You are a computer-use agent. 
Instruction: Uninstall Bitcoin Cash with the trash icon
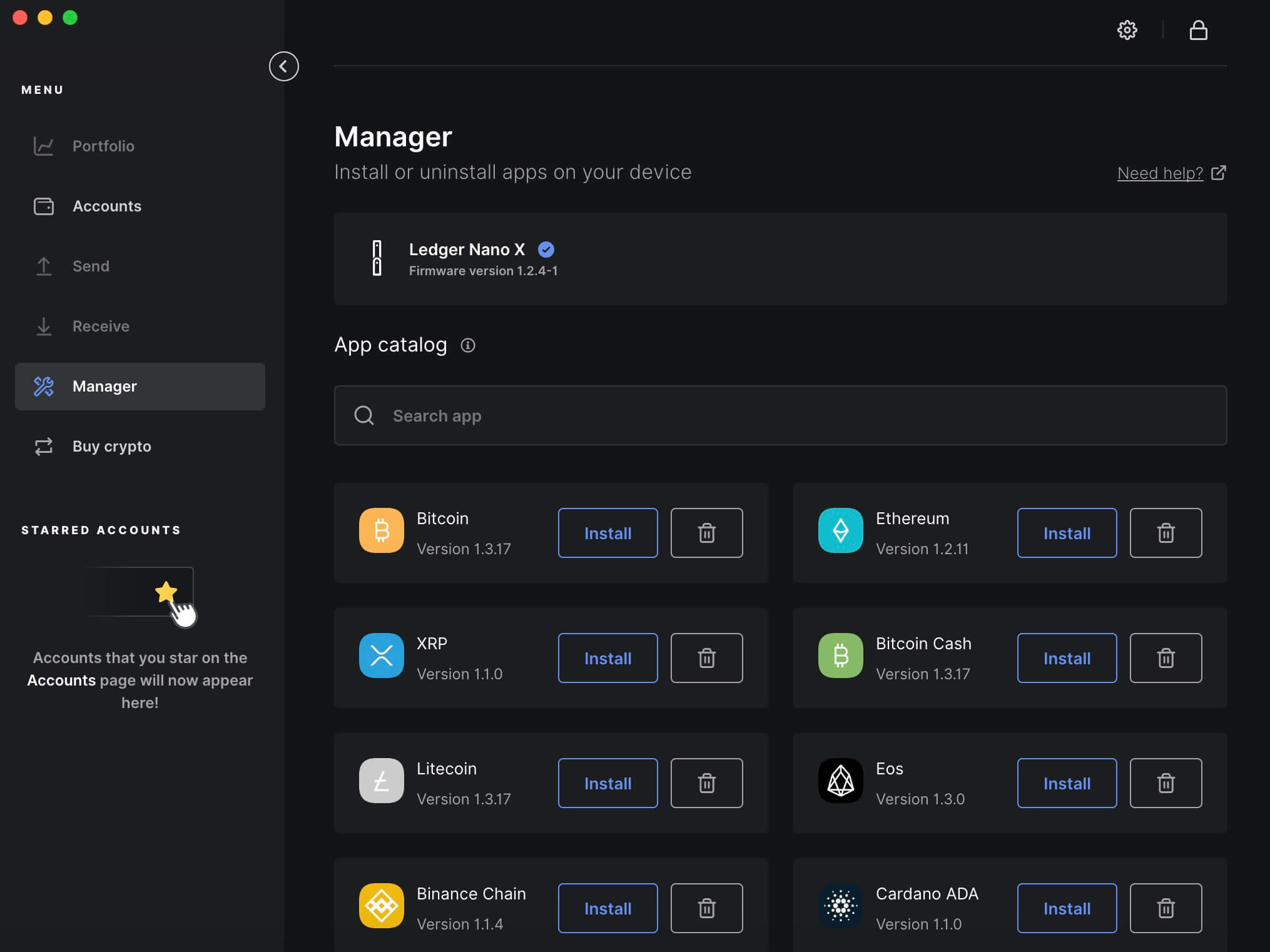(x=1166, y=658)
